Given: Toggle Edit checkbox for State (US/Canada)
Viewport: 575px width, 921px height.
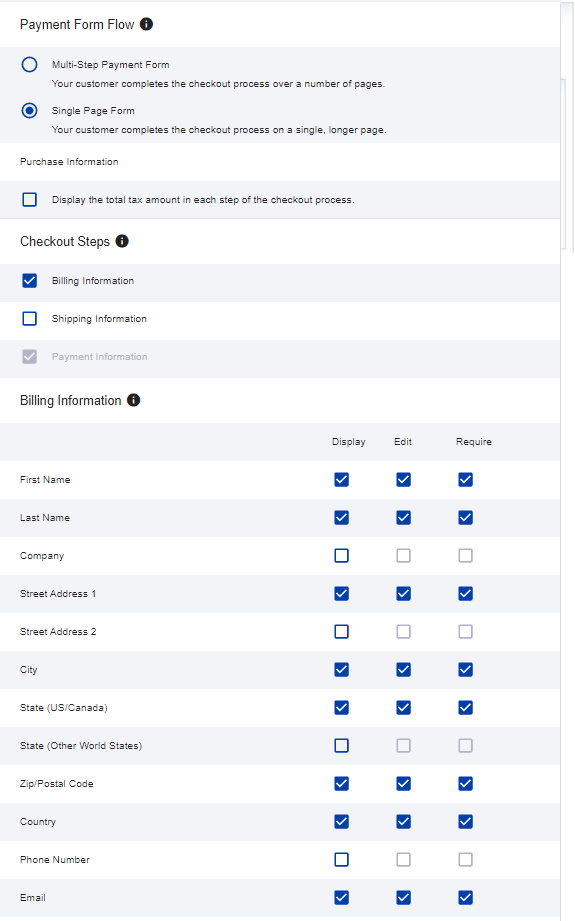Looking at the screenshot, I should click(x=403, y=708).
